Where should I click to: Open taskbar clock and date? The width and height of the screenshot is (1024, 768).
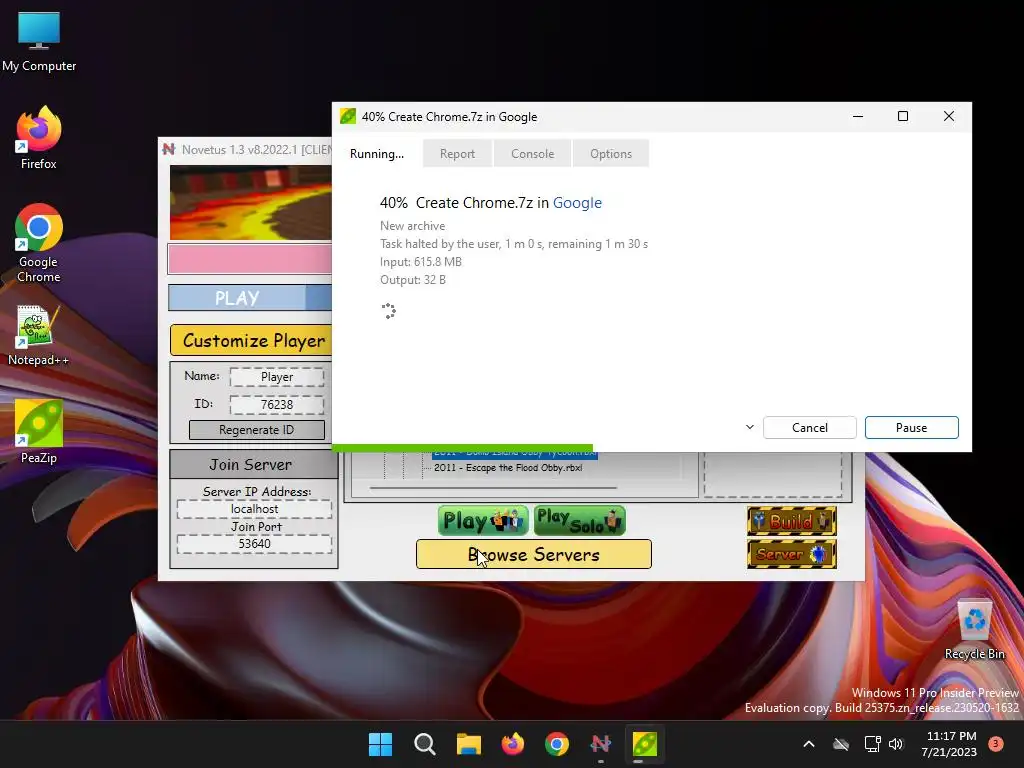point(949,744)
